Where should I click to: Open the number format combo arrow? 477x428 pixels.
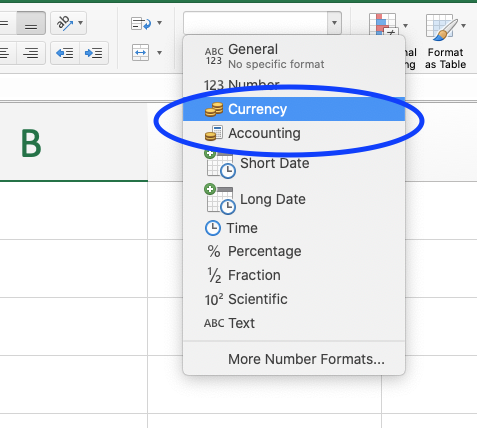pyautogui.click(x=334, y=23)
